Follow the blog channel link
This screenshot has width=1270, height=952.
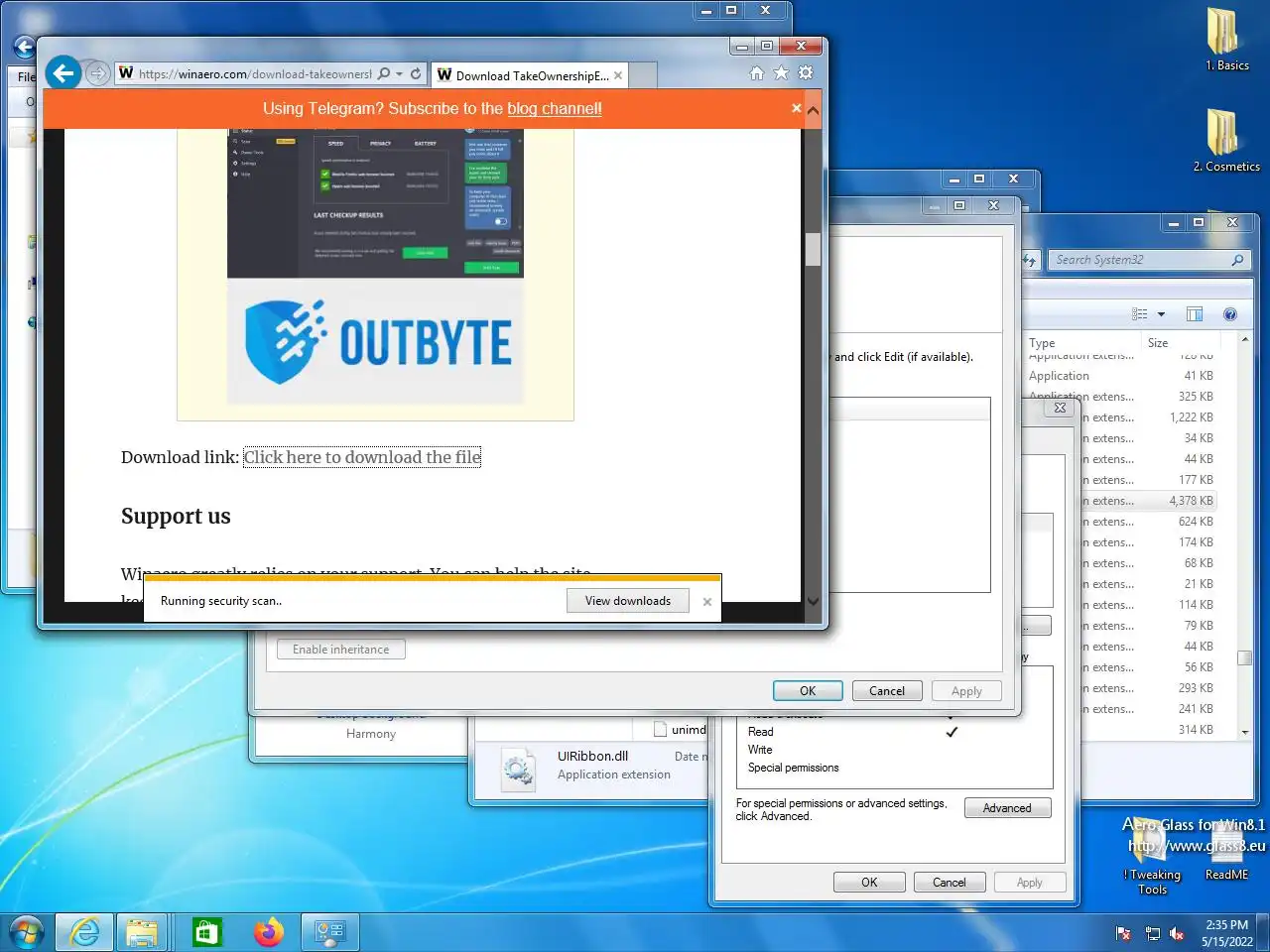pyautogui.click(x=554, y=108)
